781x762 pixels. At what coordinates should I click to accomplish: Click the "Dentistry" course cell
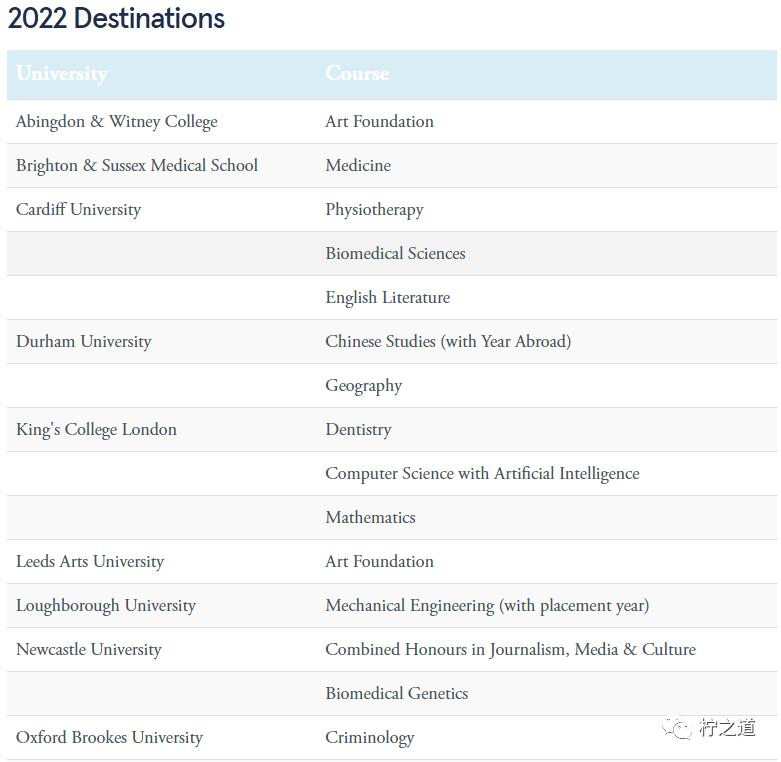(x=358, y=430)
